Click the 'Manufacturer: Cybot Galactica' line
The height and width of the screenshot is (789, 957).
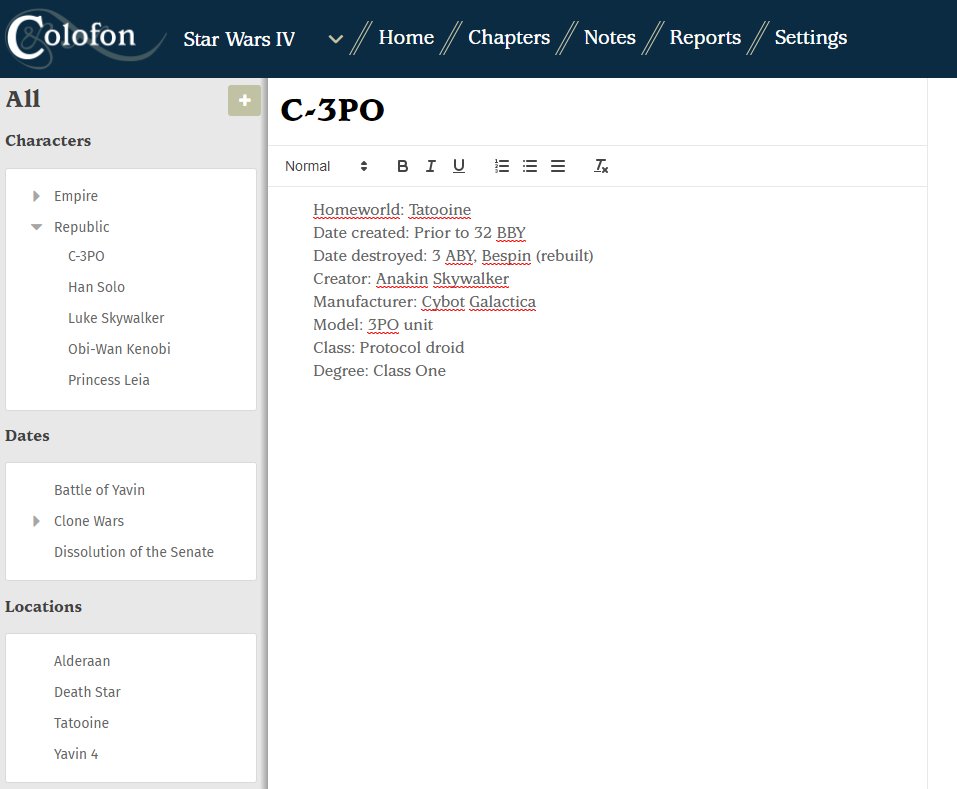pos(424,302)
